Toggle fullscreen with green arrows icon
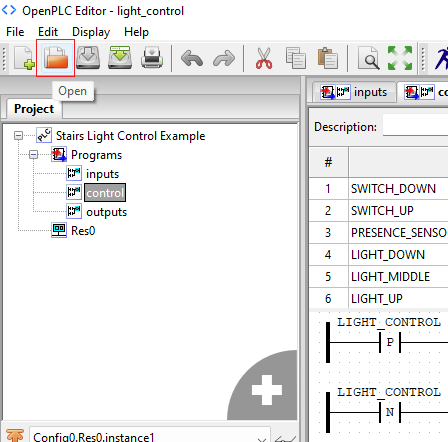This screenshot has width=448, height=442. click(x=400, y=58)
